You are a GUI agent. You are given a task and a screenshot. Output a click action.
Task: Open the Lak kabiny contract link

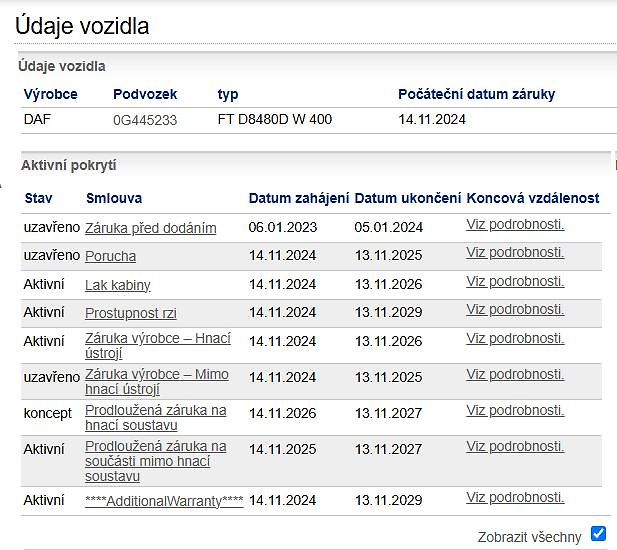click(x=118, y=285)
